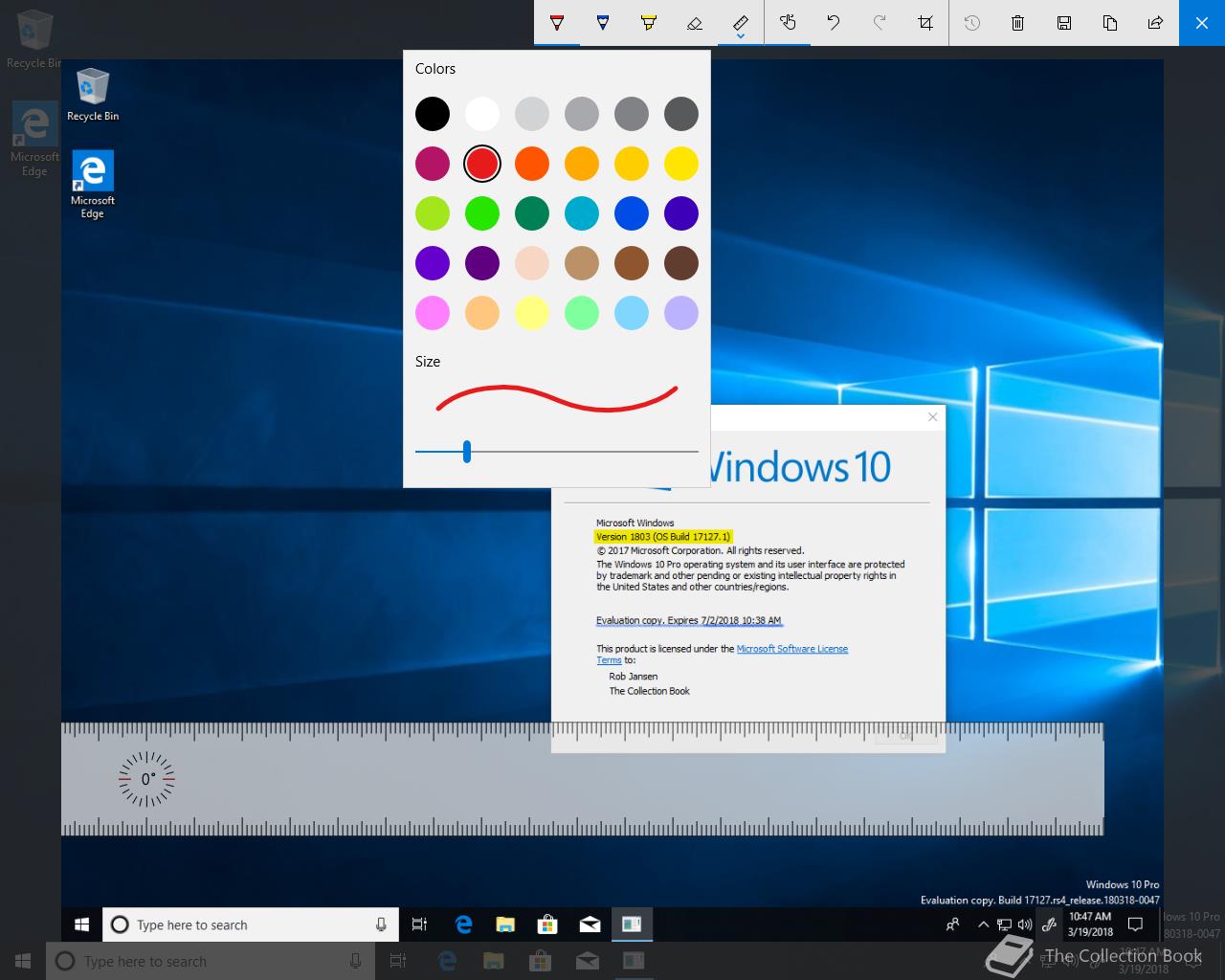Open the Microsoft Software License link
The width and height of the screenshot is (1225, 980).
[x=792, y=649]
